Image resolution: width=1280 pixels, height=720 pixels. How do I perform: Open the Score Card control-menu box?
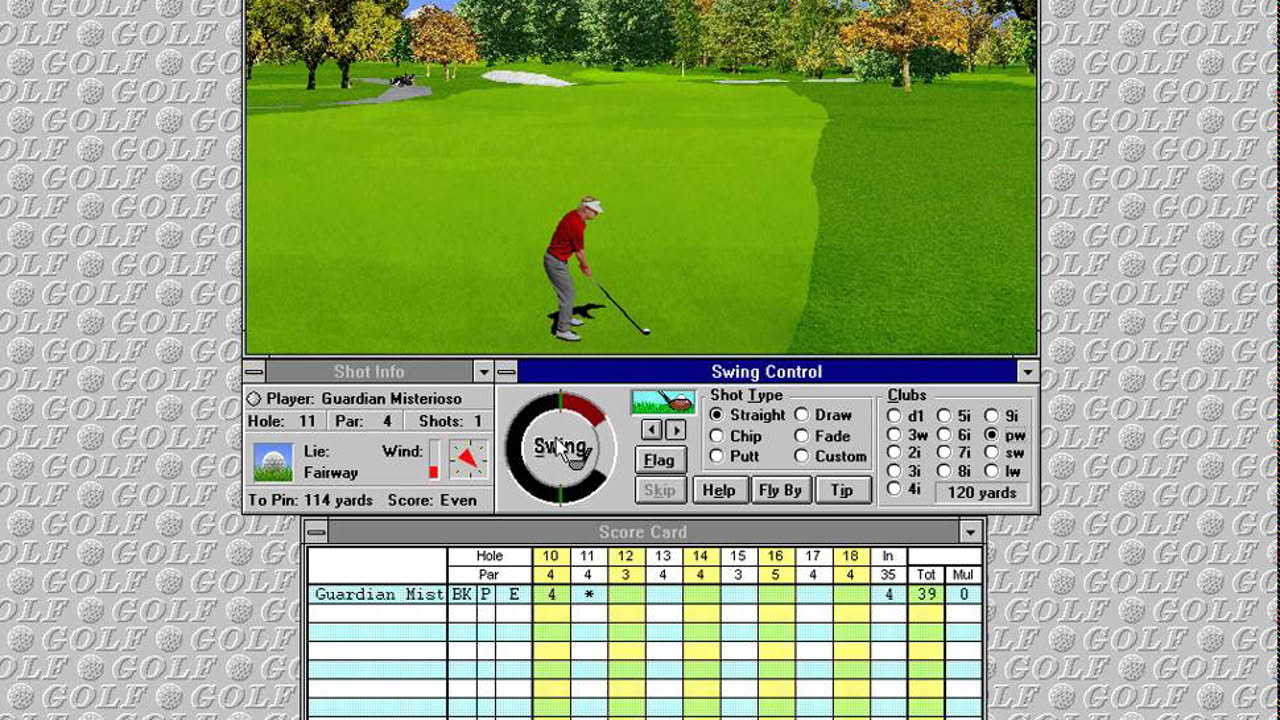(316, 532)
